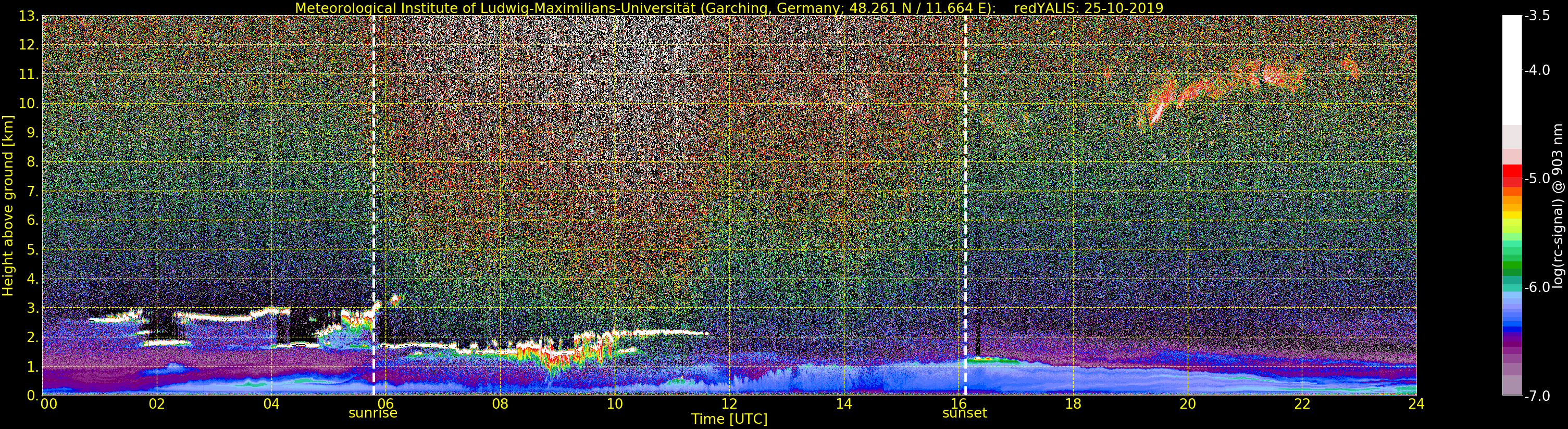Click the '20' time tick label

[1187, 403]
